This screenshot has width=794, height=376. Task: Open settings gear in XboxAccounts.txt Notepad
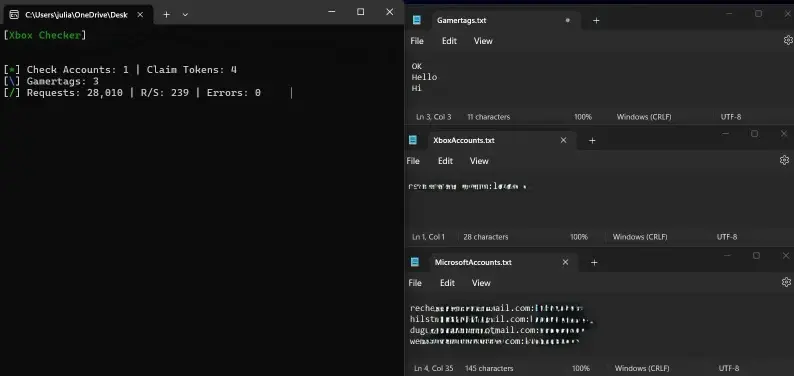point(784,160)
